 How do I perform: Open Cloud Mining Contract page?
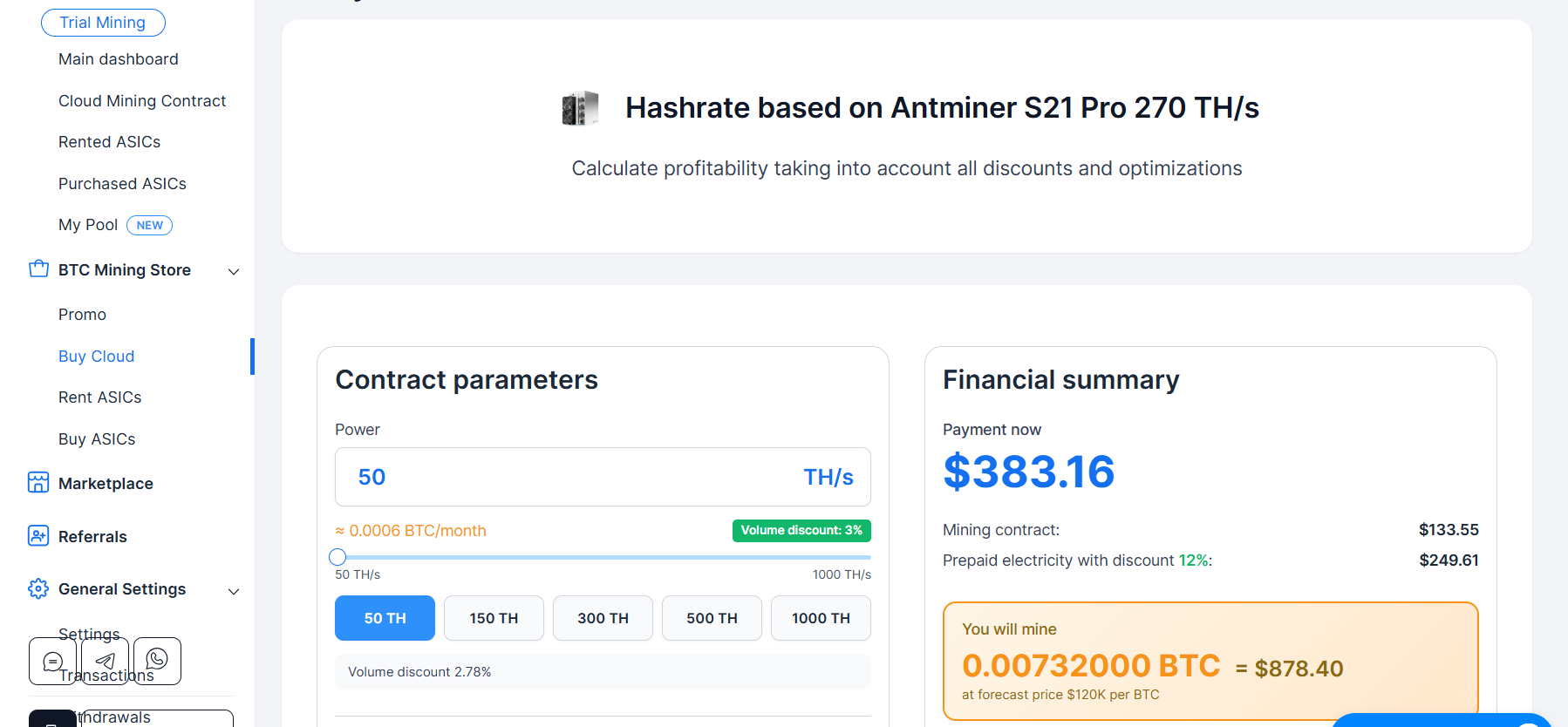[142, 101]
